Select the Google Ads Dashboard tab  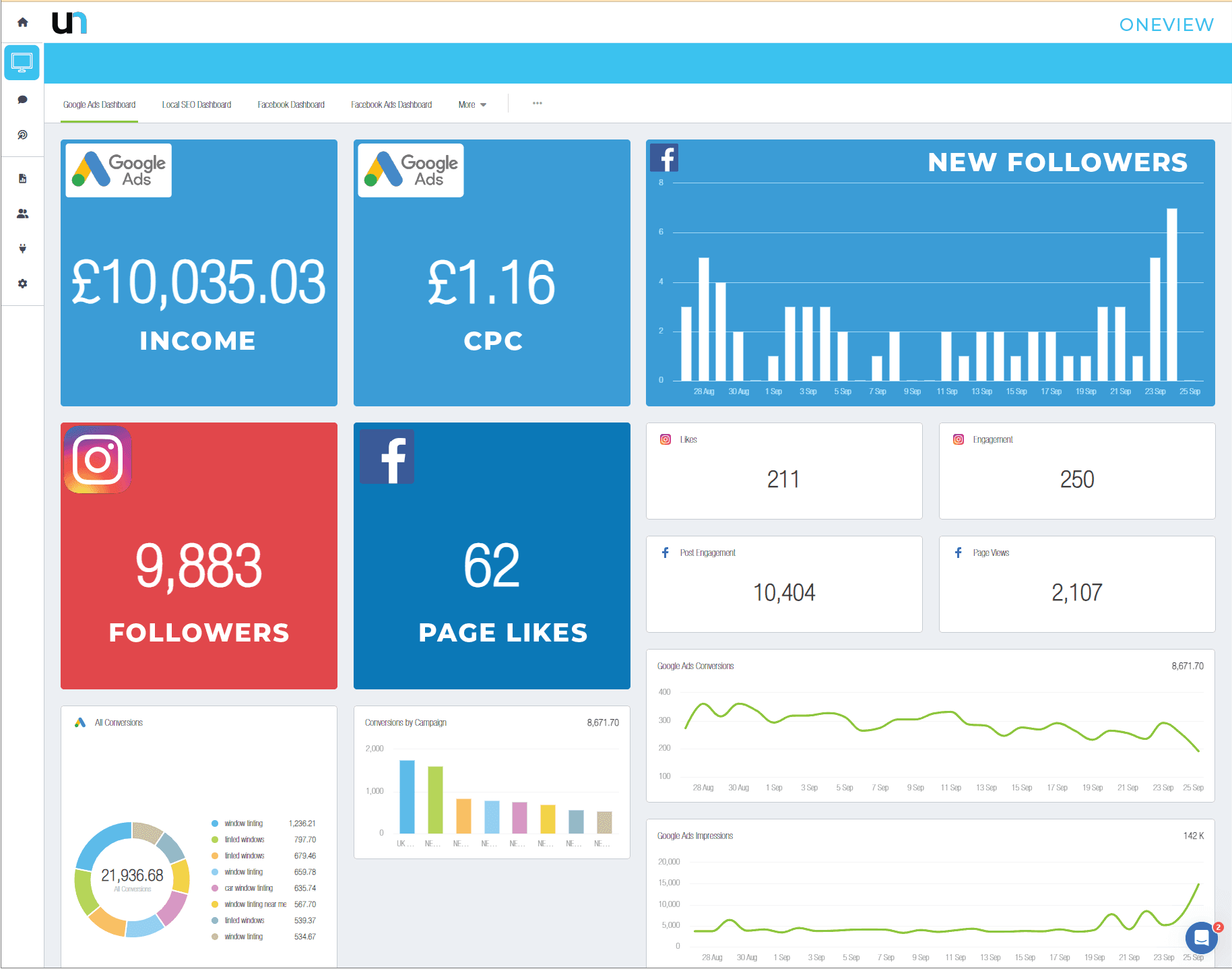99,104
